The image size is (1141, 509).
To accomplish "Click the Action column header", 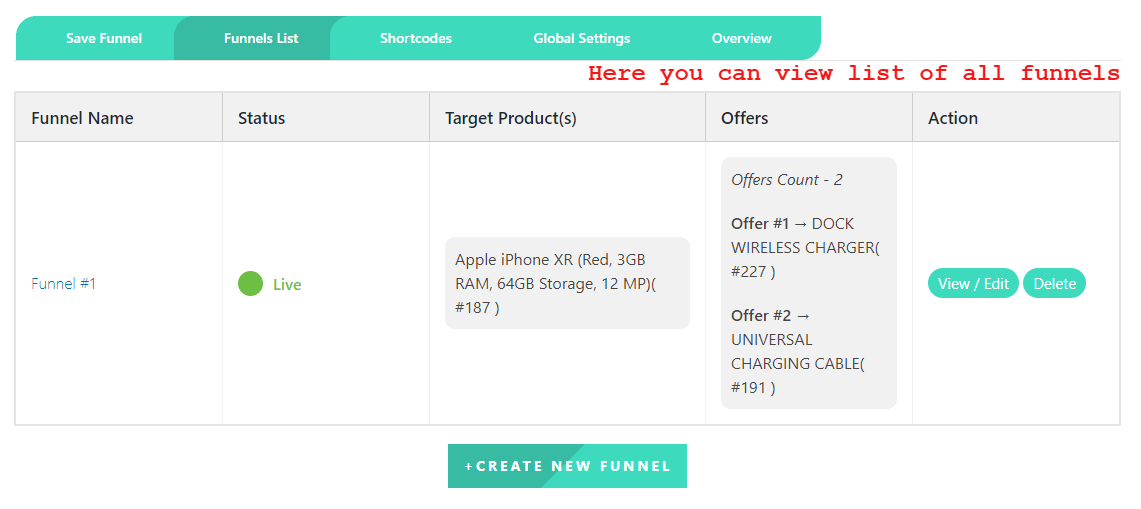I will pyautogui.click(x=953, y=118).
